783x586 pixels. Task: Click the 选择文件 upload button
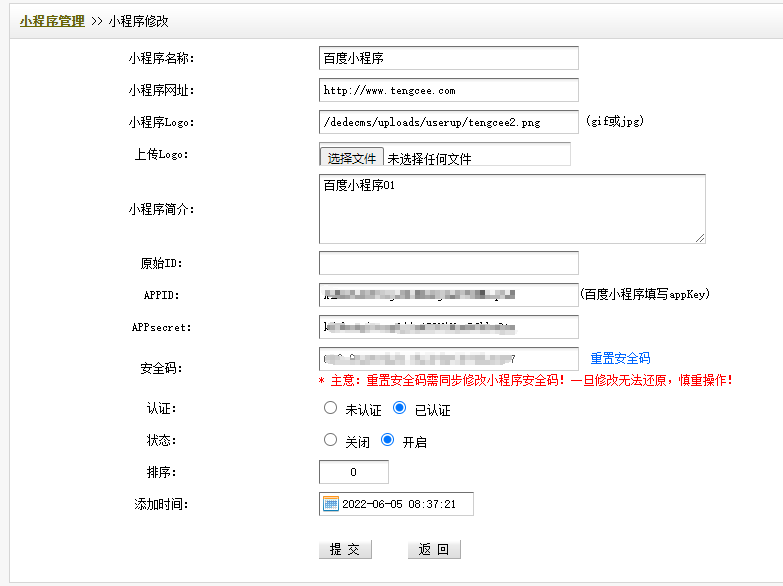tap(352, 158)
